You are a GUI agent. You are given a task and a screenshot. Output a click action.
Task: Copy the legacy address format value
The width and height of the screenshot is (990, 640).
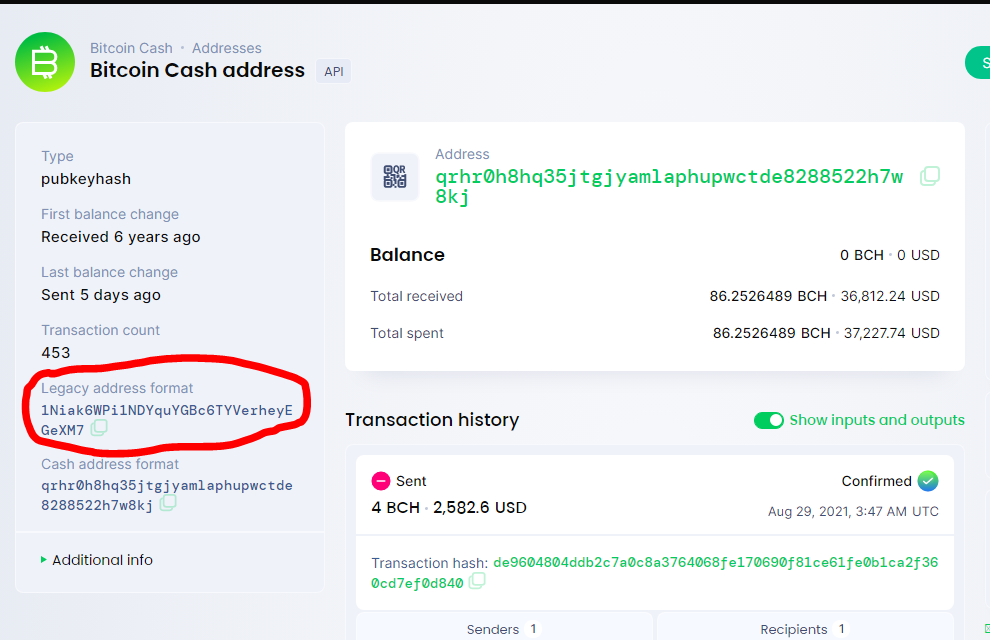99,428
